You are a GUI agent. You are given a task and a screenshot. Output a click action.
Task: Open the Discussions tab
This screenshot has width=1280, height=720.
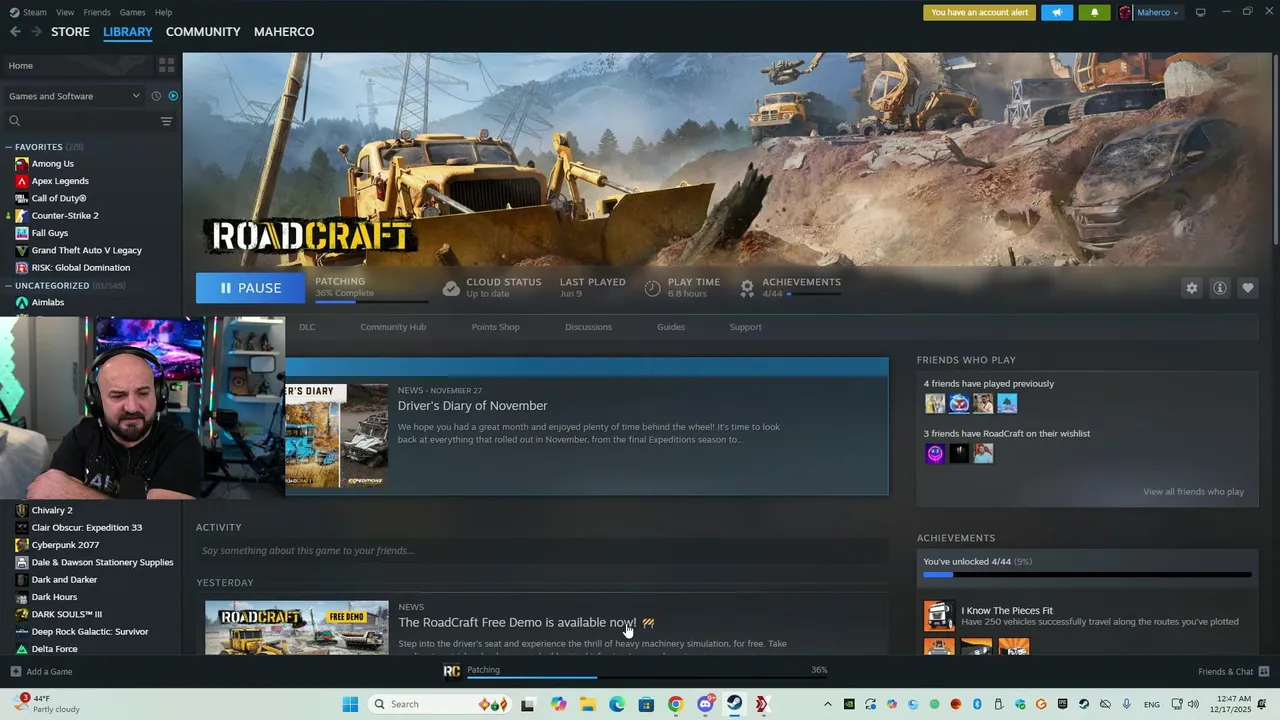tap(588, 327)
